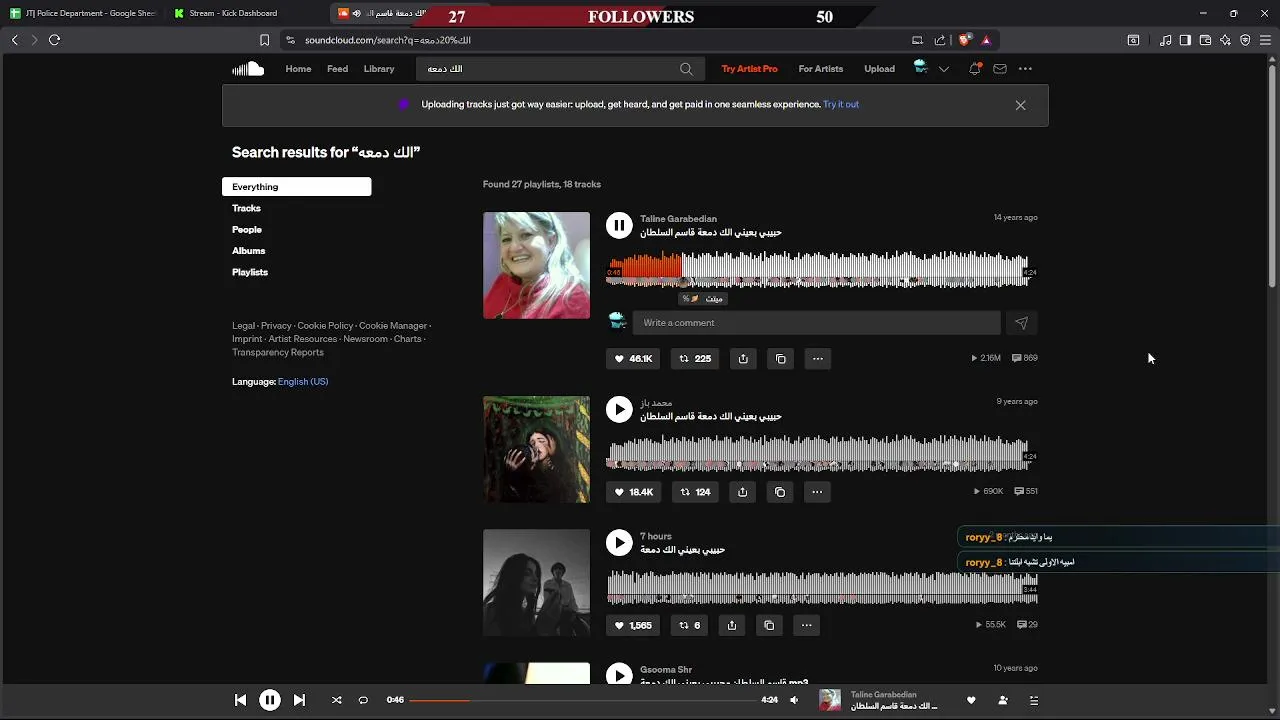1280x720 pixels.
Task: Copy link of the Taline Garabedian track
Action: tap(781, 359)
